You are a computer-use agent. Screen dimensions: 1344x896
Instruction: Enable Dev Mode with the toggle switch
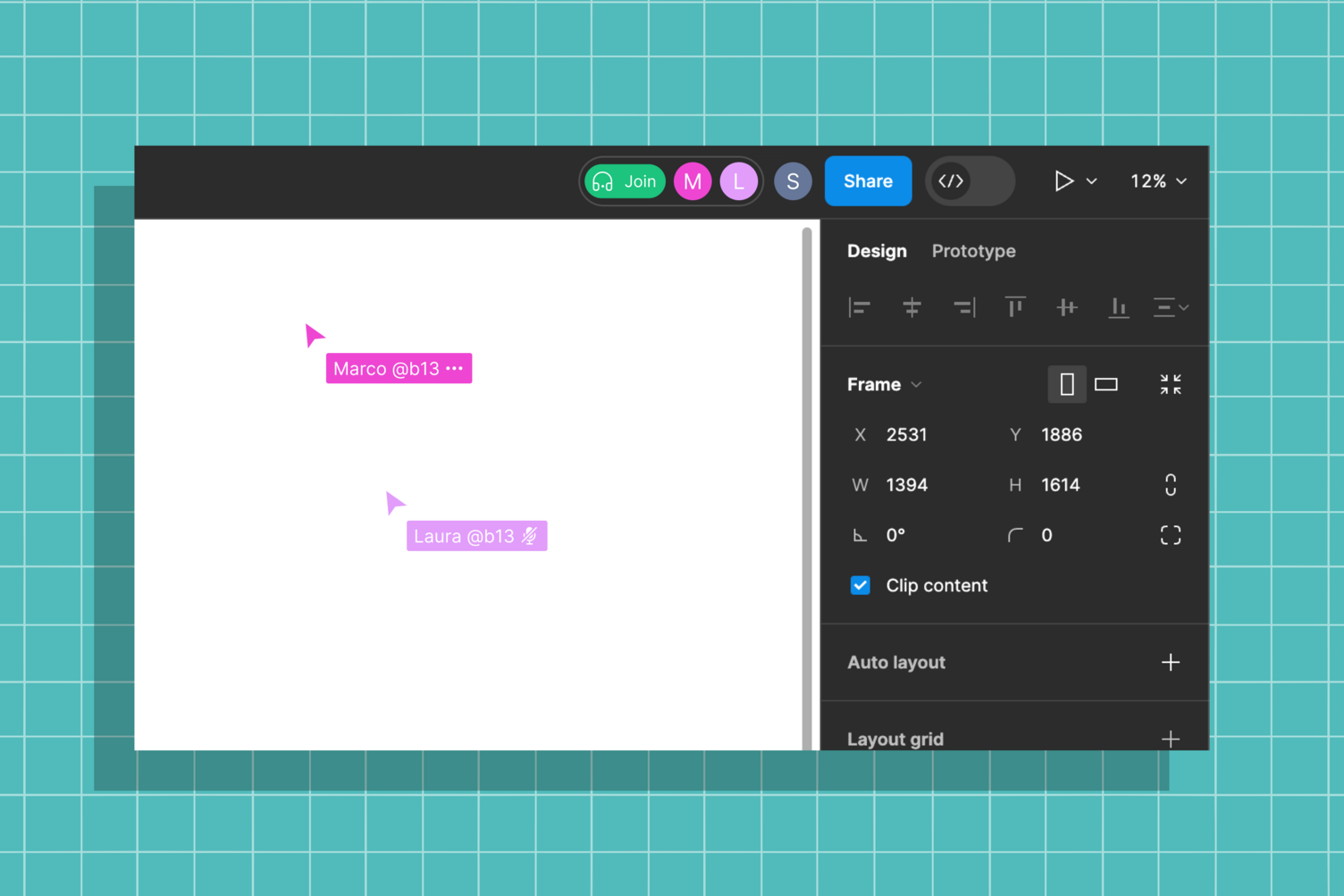(x=970, y=180)
